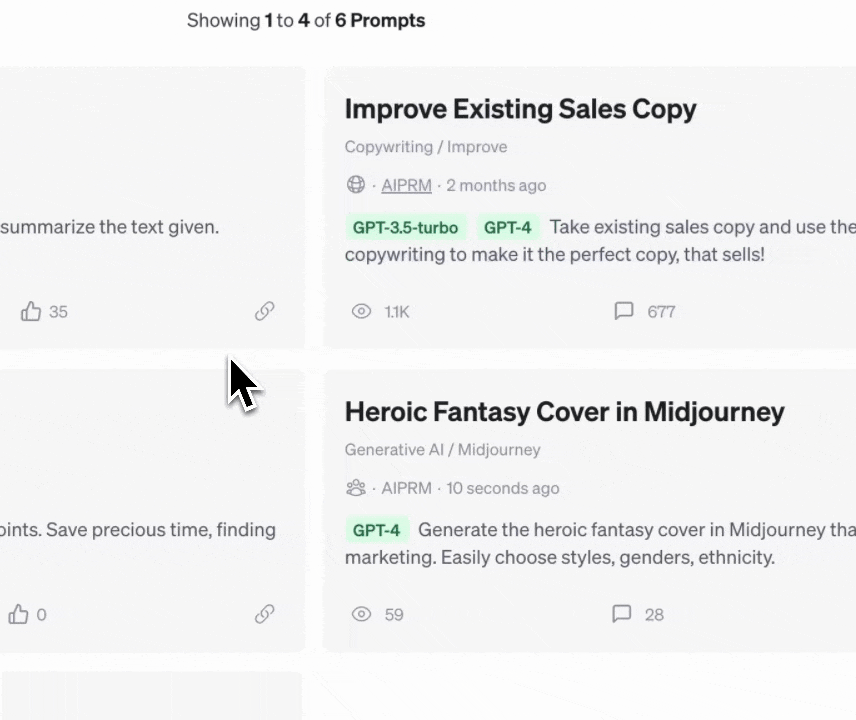Click the people group icon on Heroic Fantasy card
Screen dimensions: 856x720
(x=355, y=488)
